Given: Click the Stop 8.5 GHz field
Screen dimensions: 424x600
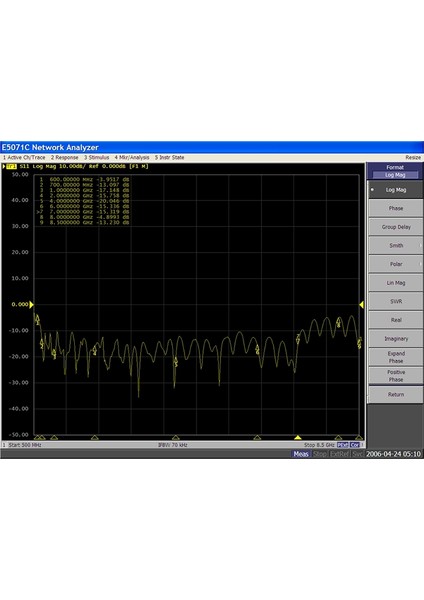Looking at the screenshot, I should click(319, 445).
